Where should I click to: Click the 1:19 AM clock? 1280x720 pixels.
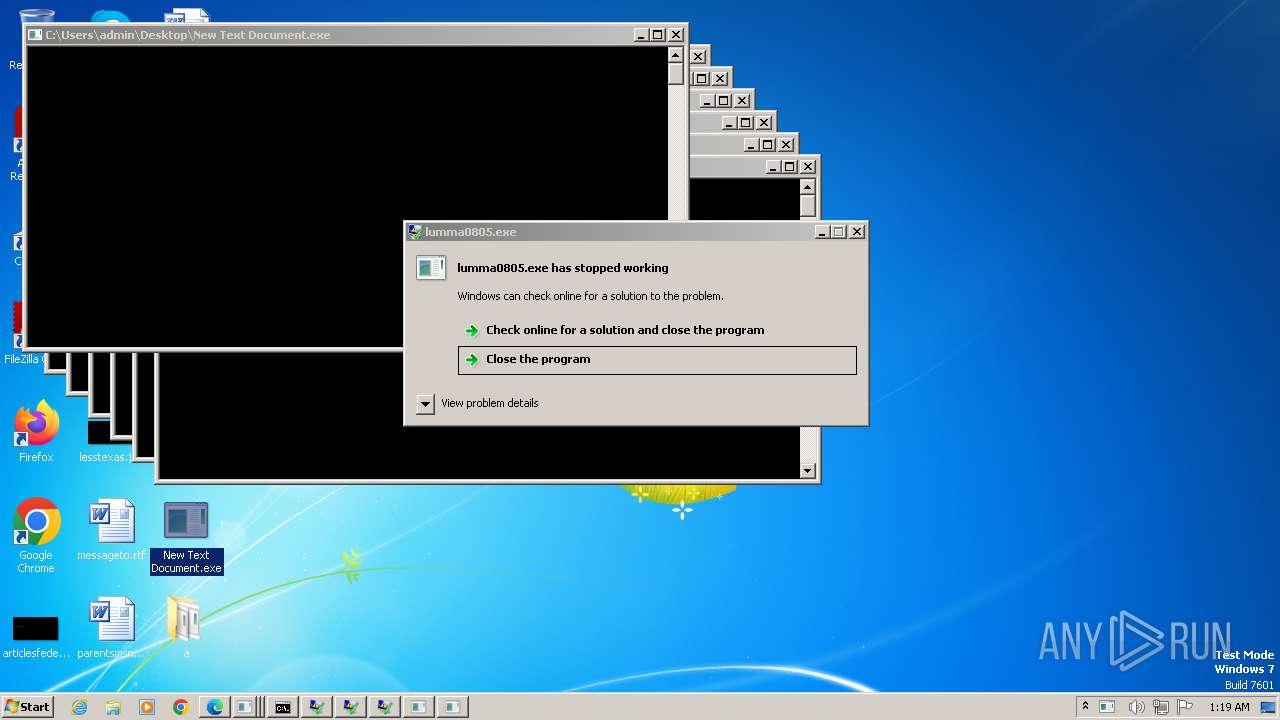tap(1229, 707)
